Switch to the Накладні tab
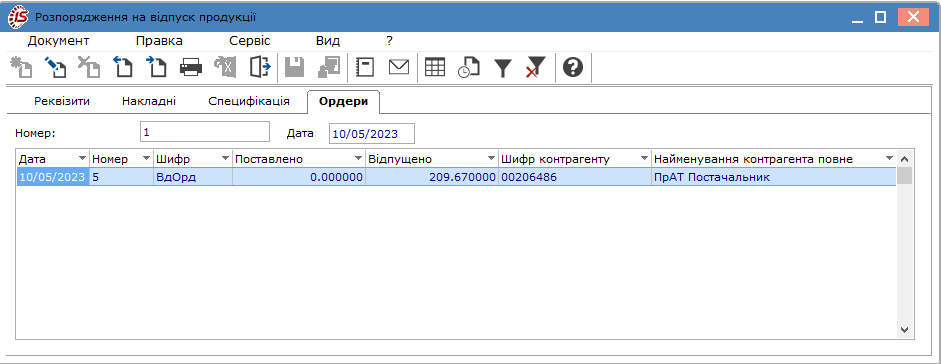This screenshot has height=364, width=941. [149, 101]
